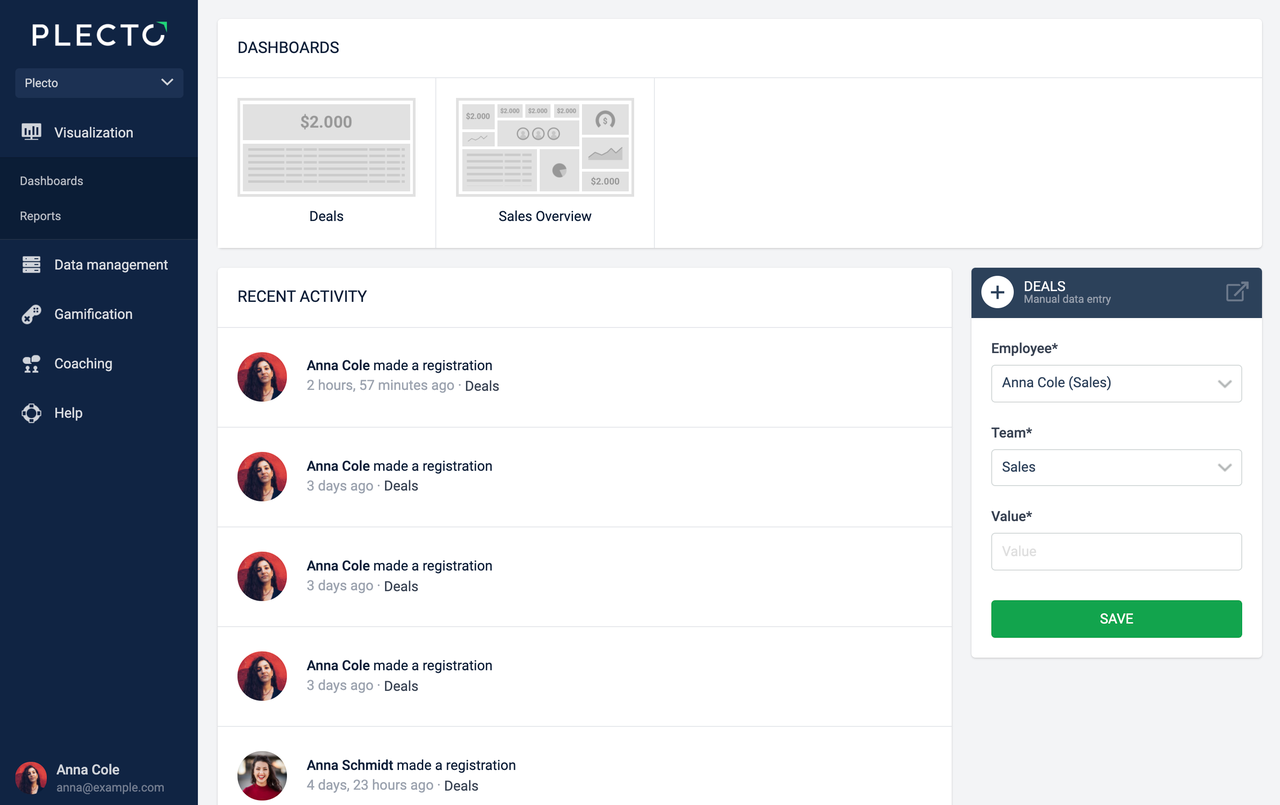
Task: Expand the Plecto organization dropdown
Action: (x=99, y=83)
